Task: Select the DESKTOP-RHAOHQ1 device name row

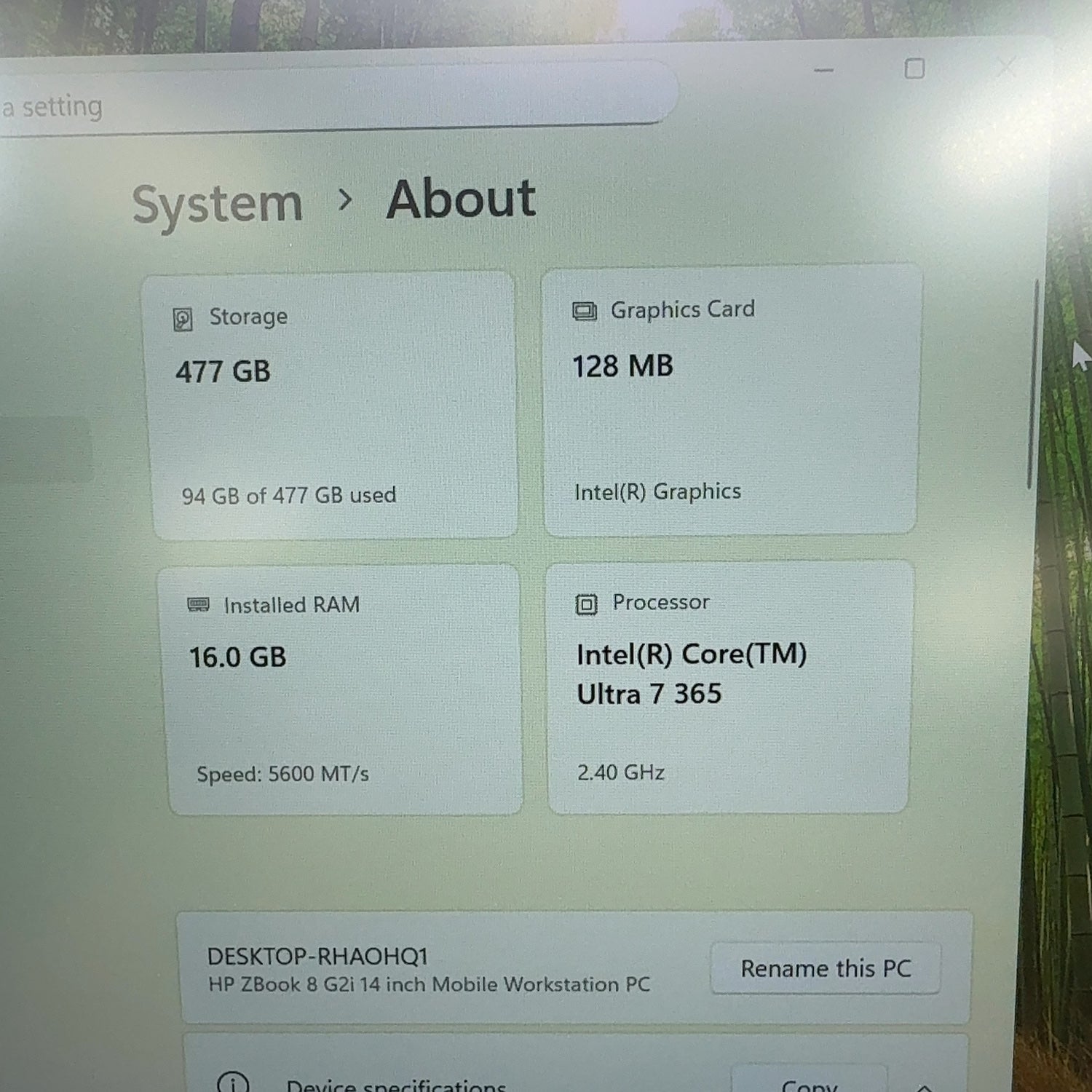Action: click(575, 968)
